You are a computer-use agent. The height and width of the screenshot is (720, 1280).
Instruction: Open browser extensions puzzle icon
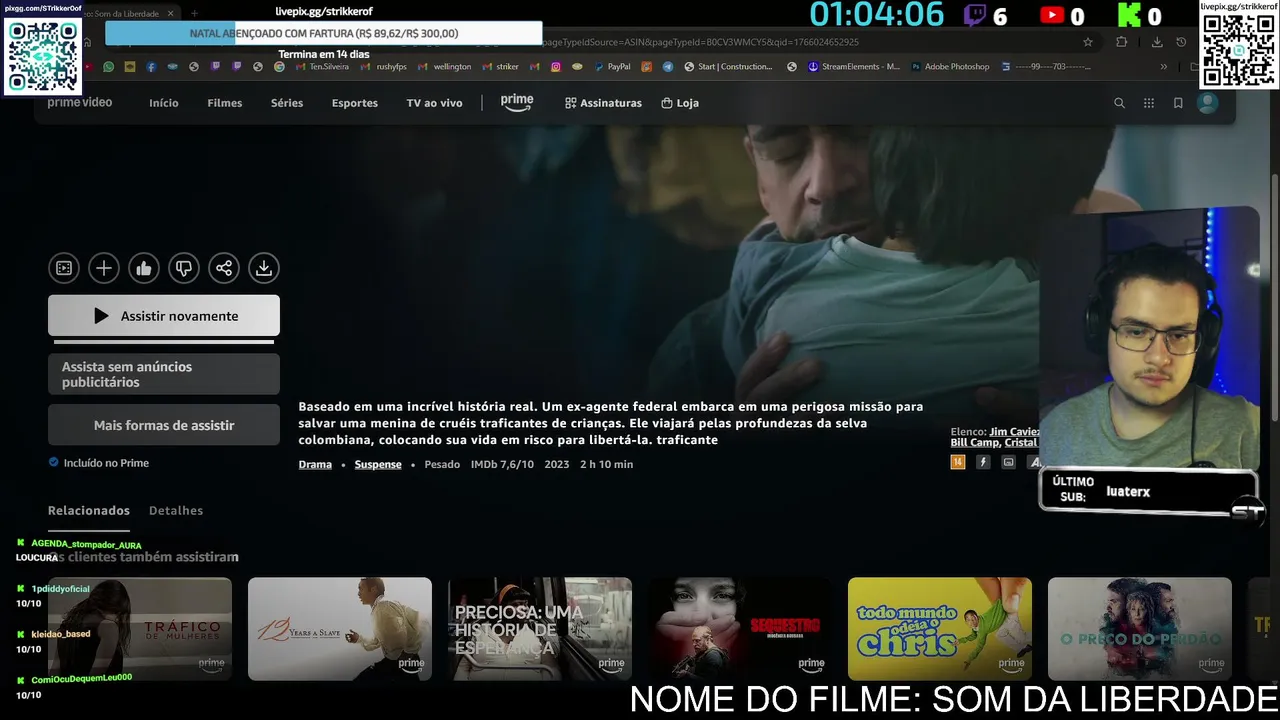click(x=1122, y=42)
